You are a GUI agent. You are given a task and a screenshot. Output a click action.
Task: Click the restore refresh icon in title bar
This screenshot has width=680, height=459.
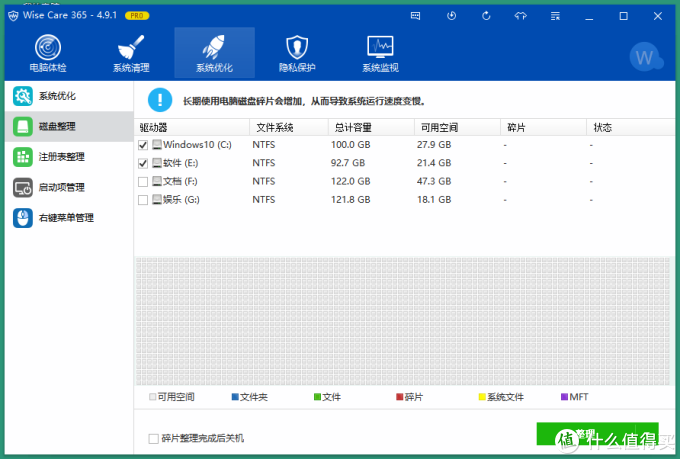tap(486, 16)
